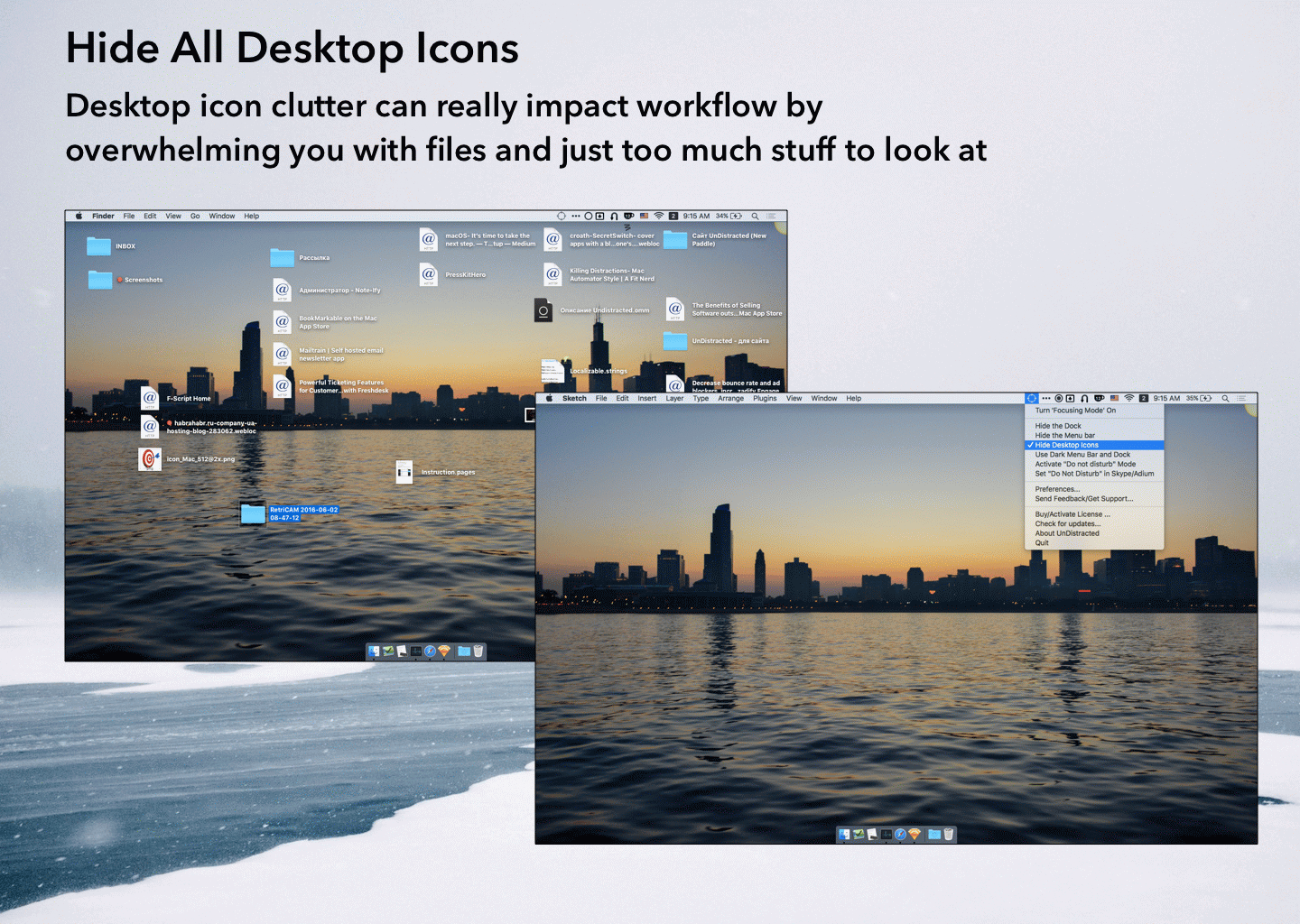The height and width of the screenshot is (924, 1300).
Task: Toggle Use Dark Menu Bar and Dock
Action: pyautogui.click(x=1094, y=455)
